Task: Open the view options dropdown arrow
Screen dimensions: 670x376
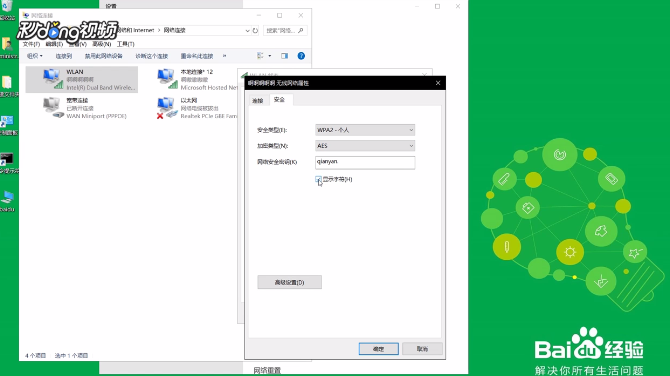Action: tap(270, 56)
